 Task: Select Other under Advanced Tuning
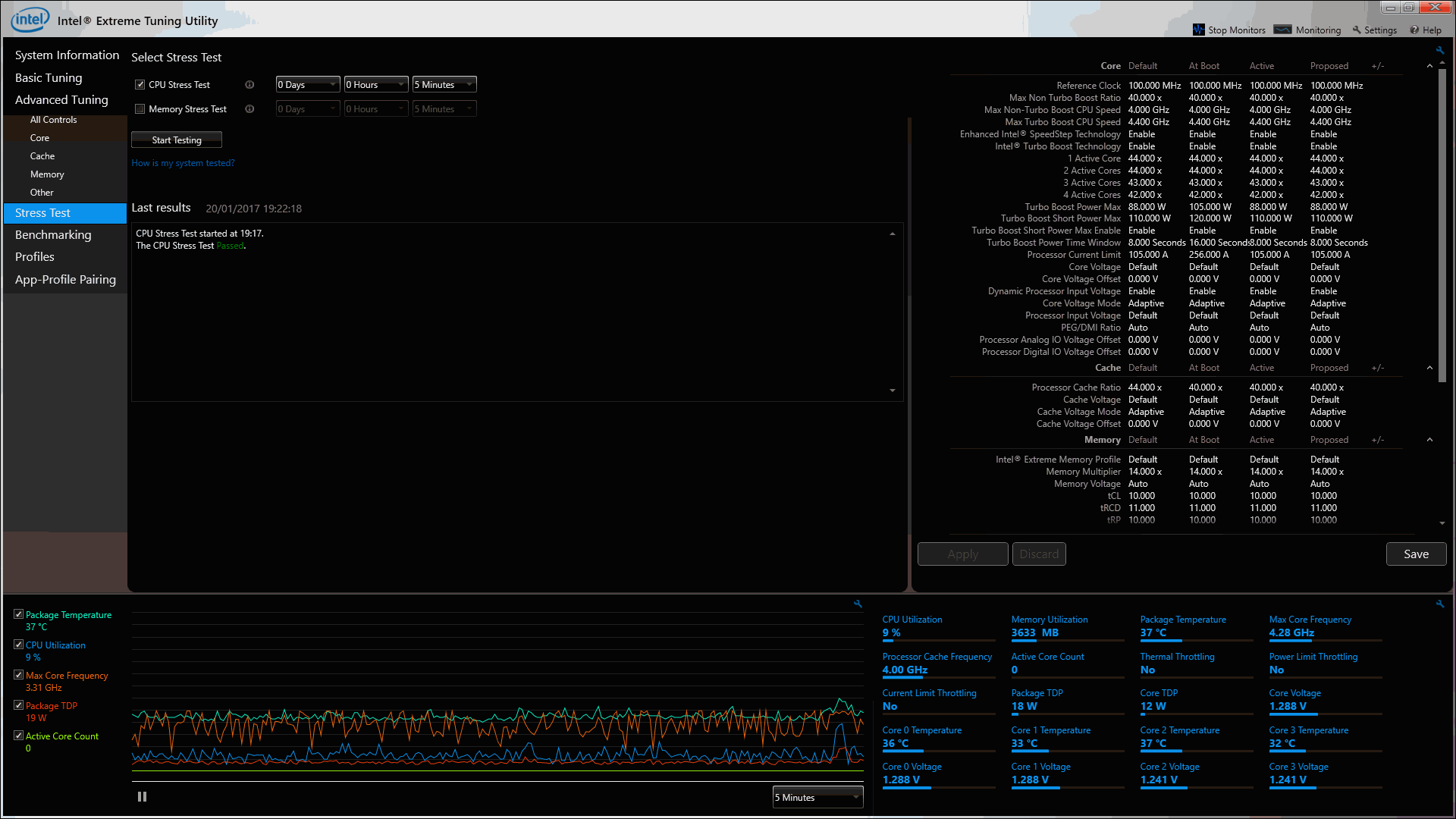pyautogui.click(x=42, y=192)
